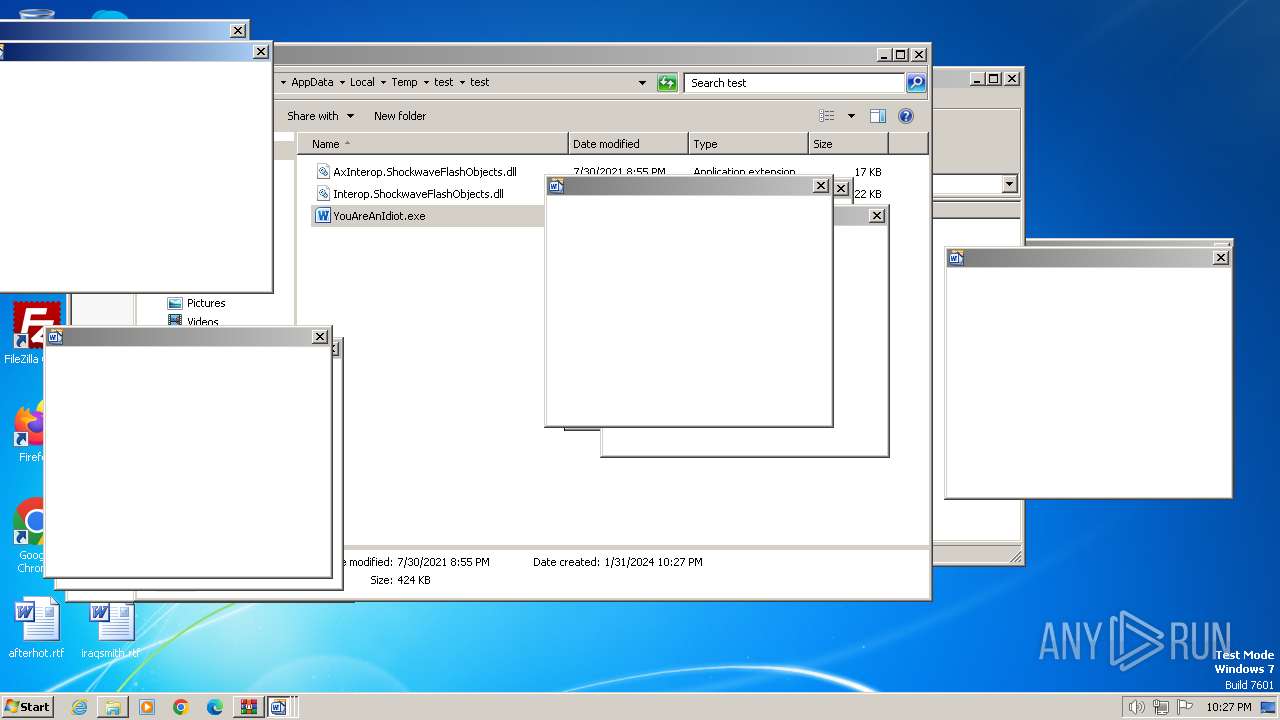The image size is (1280, 720).
Task: Expand the arrow before AppData breadcrumb
Action: tap(284, 83)
